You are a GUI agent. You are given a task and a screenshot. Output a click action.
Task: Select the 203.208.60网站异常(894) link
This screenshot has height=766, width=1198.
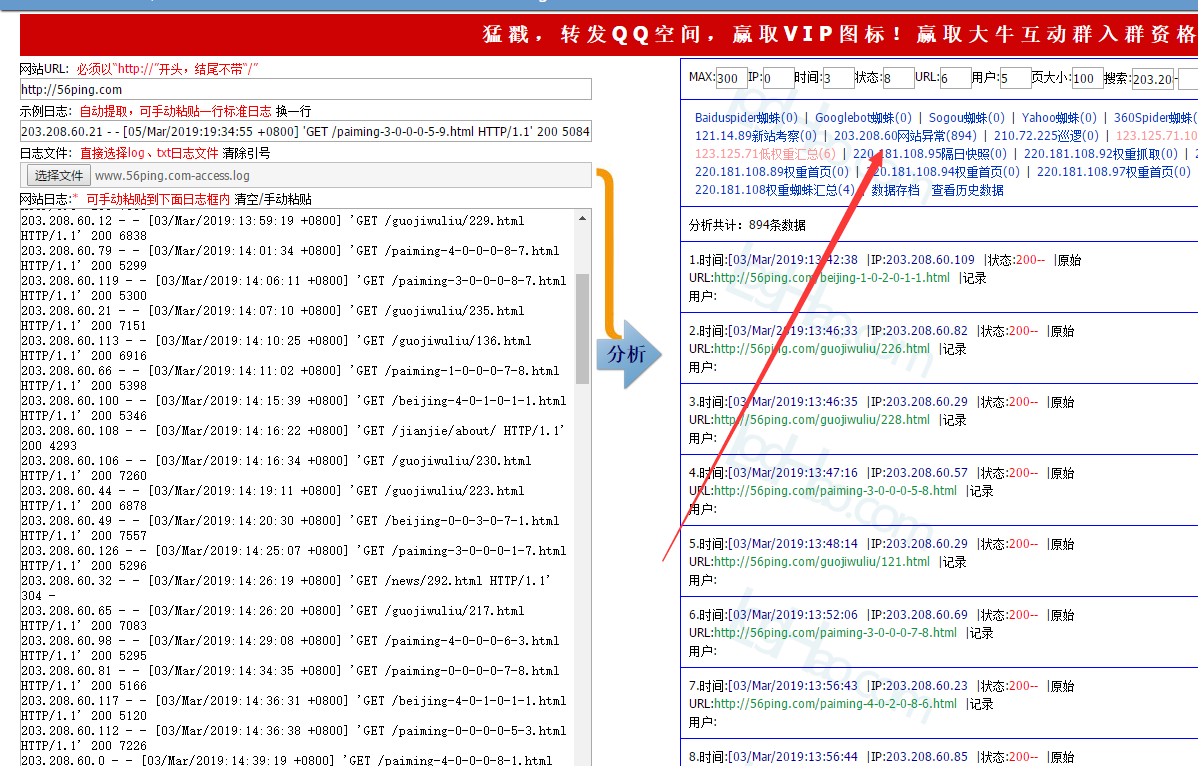905,136
